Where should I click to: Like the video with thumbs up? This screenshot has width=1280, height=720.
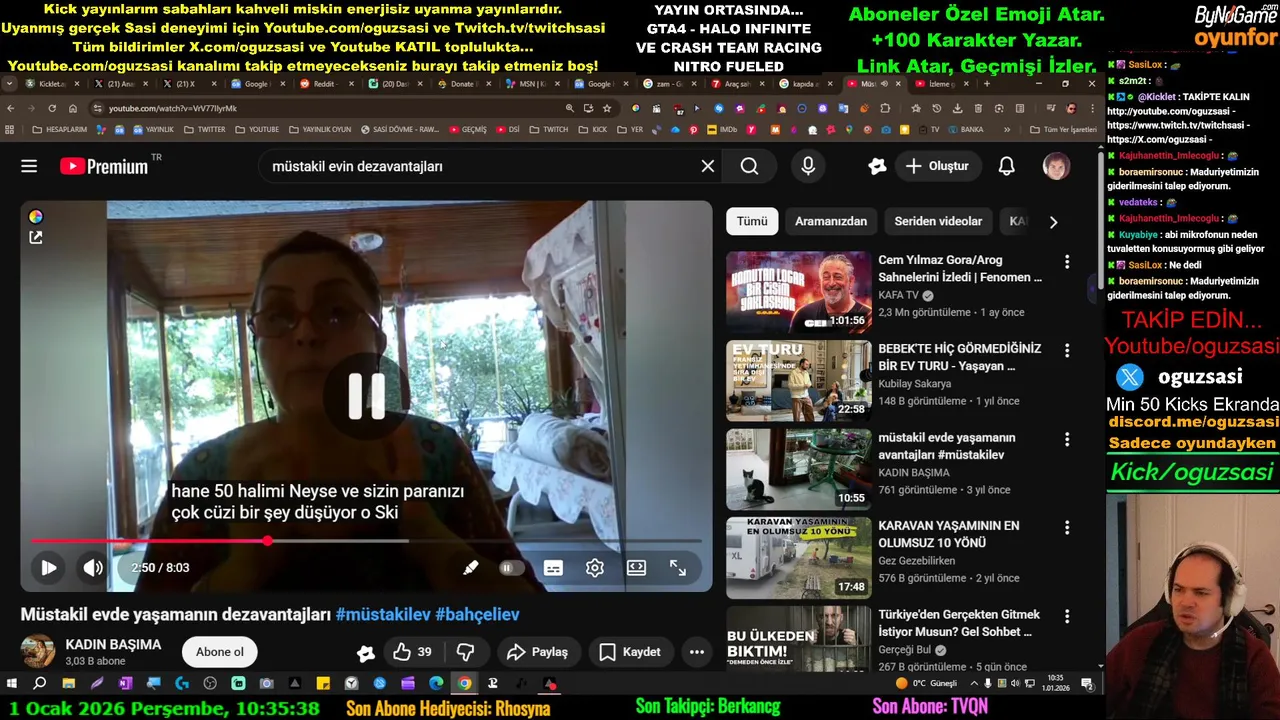pyautogui.click(x=412, y=652)
